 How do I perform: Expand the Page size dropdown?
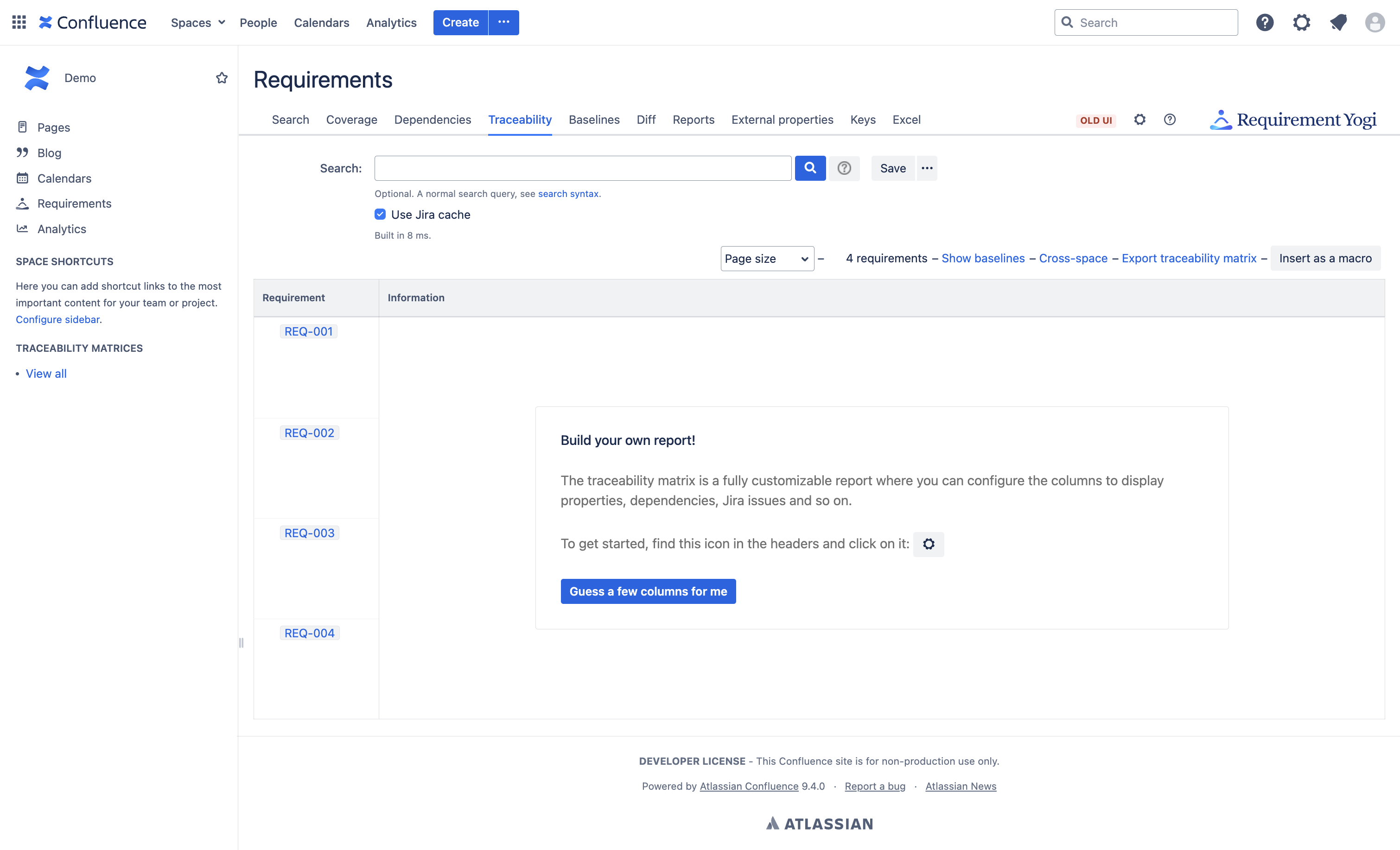pyautogui.click(x=766, y=259)
